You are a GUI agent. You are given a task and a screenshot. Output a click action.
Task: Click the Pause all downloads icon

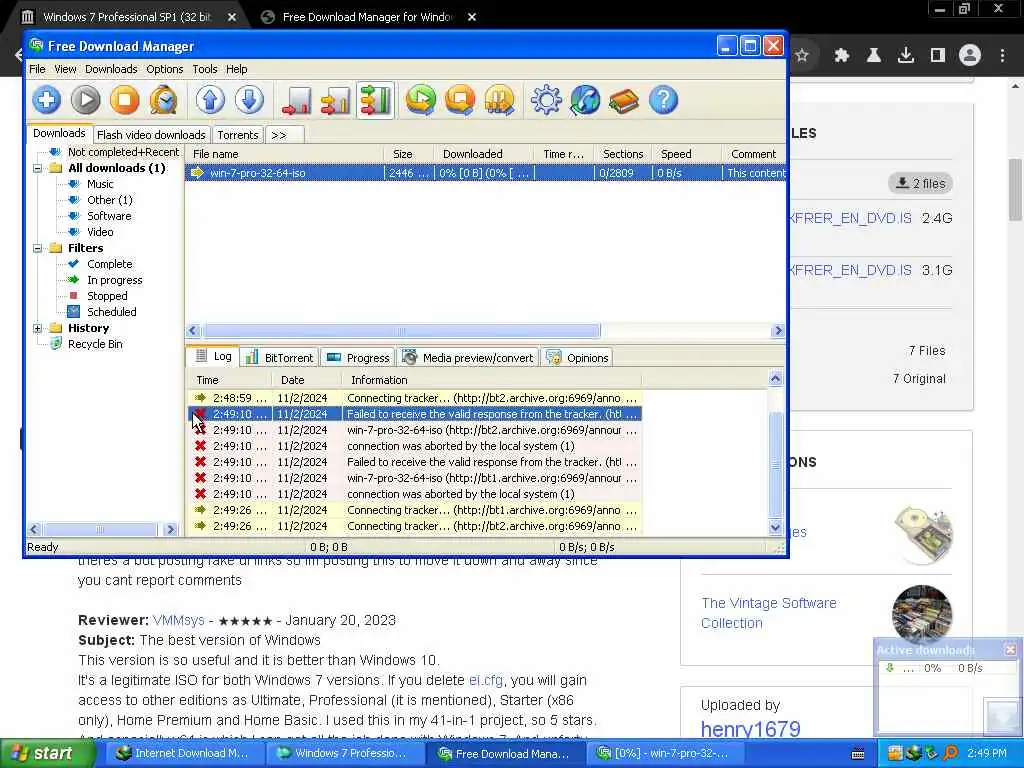coord(499,100)
